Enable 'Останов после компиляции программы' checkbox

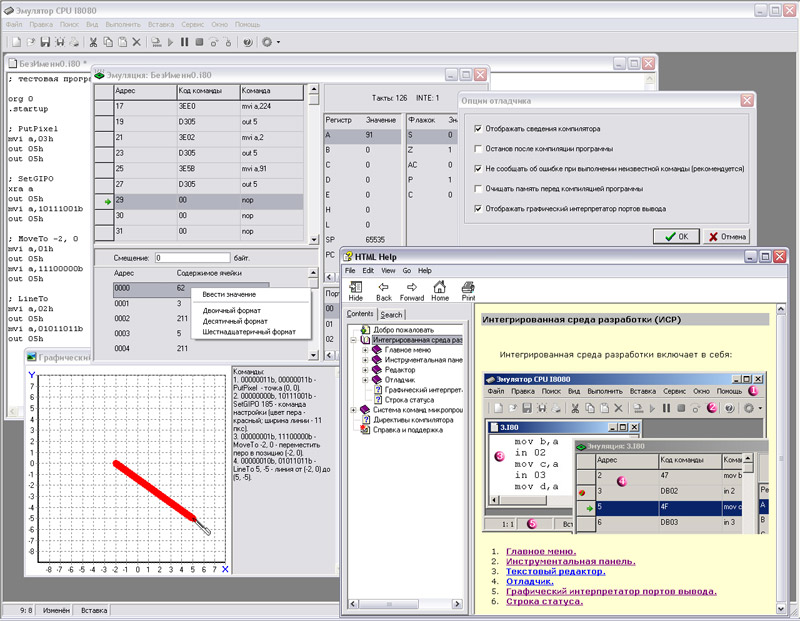tap(478, 148)
